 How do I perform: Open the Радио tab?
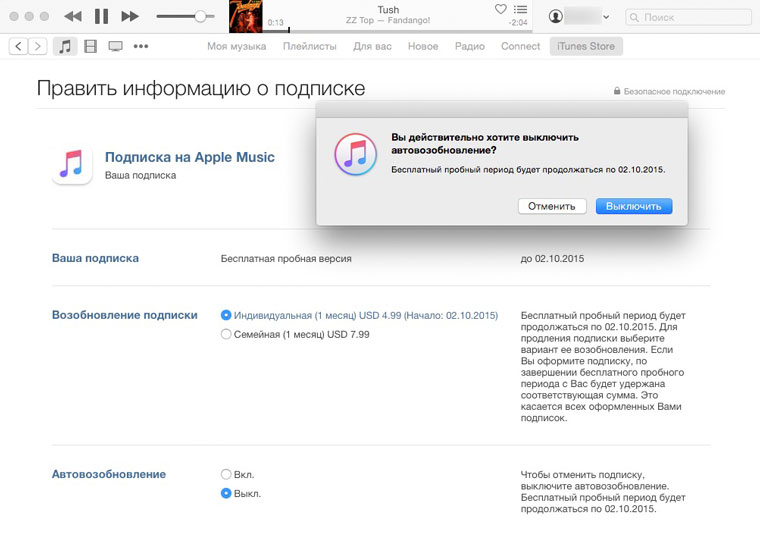[470, 47]
